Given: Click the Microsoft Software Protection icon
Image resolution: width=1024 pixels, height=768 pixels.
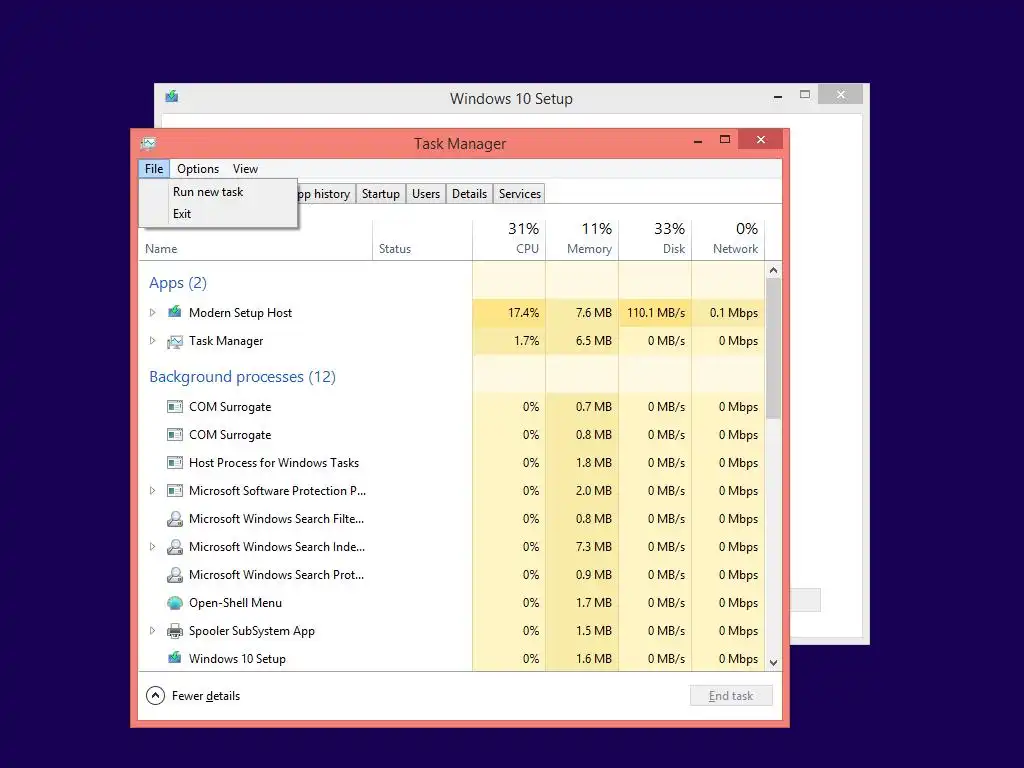Looking at the screenshot, I should pyautogui.click(x=174, y=490).
